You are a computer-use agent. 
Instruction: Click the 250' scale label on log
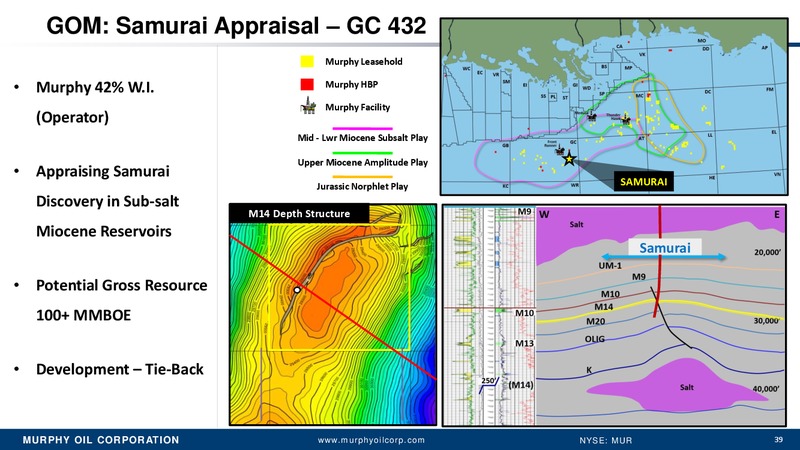click(489, 381)
